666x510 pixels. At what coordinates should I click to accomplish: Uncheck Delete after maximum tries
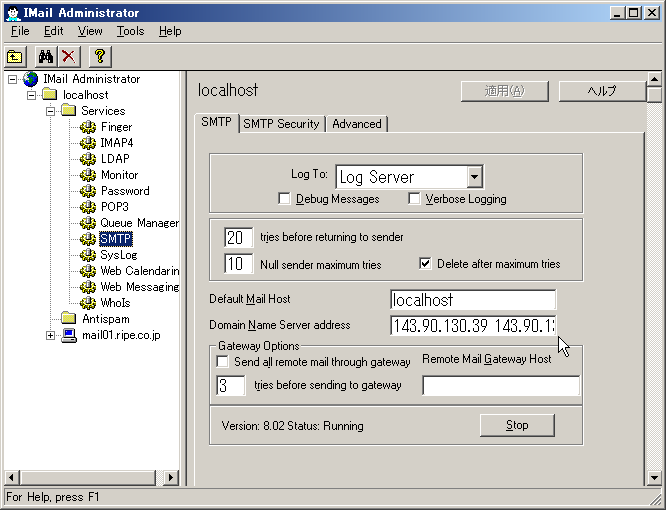pyautogui.click(x=425, y=264)
